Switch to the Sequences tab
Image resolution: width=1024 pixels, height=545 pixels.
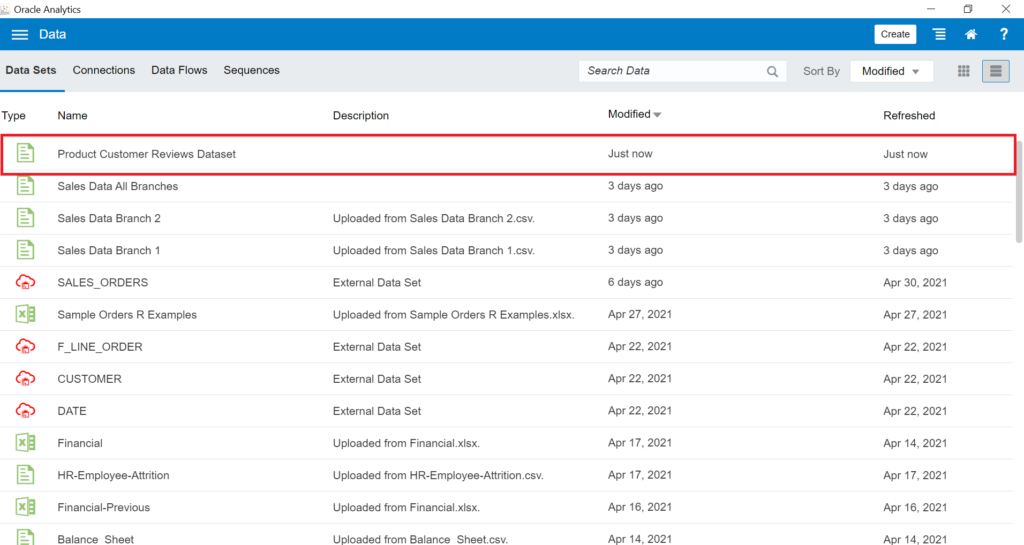251,70
